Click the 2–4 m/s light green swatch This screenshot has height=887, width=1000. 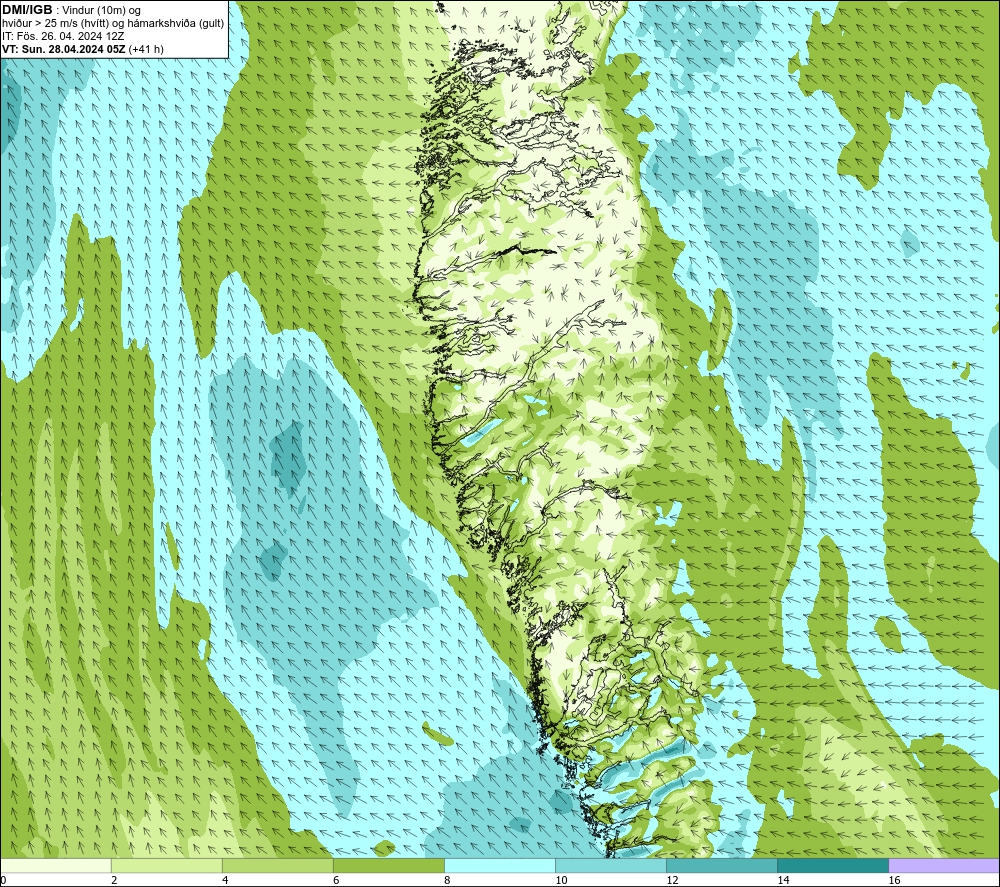[x=166, y=865]
